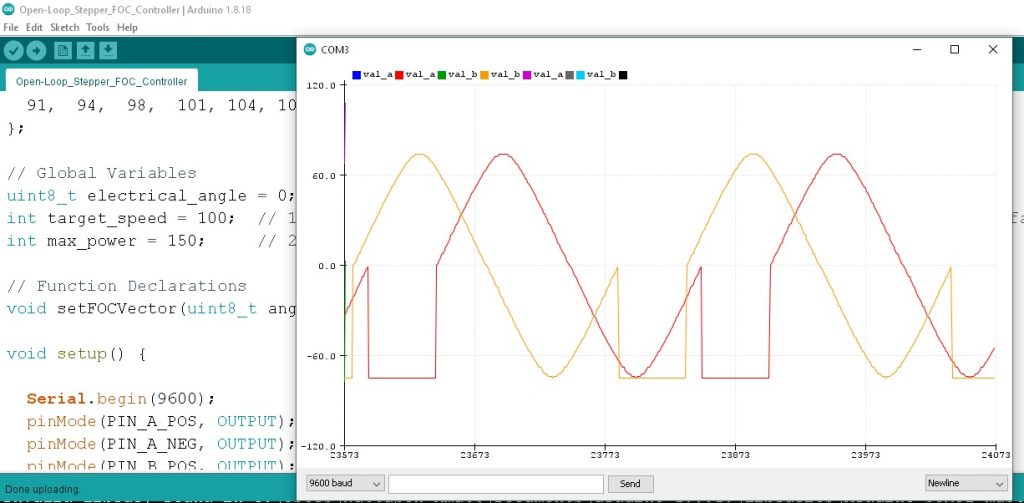This screenshot has width=1024, height=503.
Task: Click the 'void setup() {' line
Action: [76, 354]
